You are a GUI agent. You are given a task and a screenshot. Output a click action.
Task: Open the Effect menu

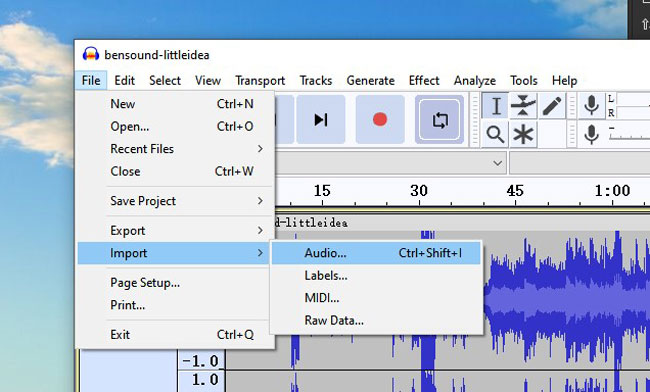click(424, 80)
